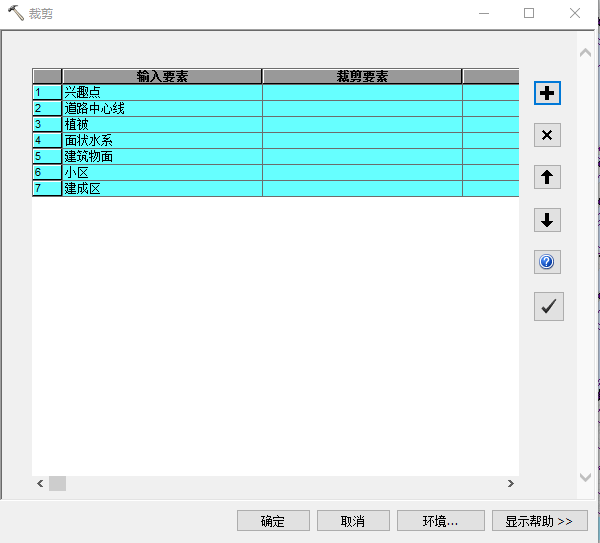This screenshot has height=543, width=600.
Task: Click row number 6 header cell
Action: [x=47, y=173]
